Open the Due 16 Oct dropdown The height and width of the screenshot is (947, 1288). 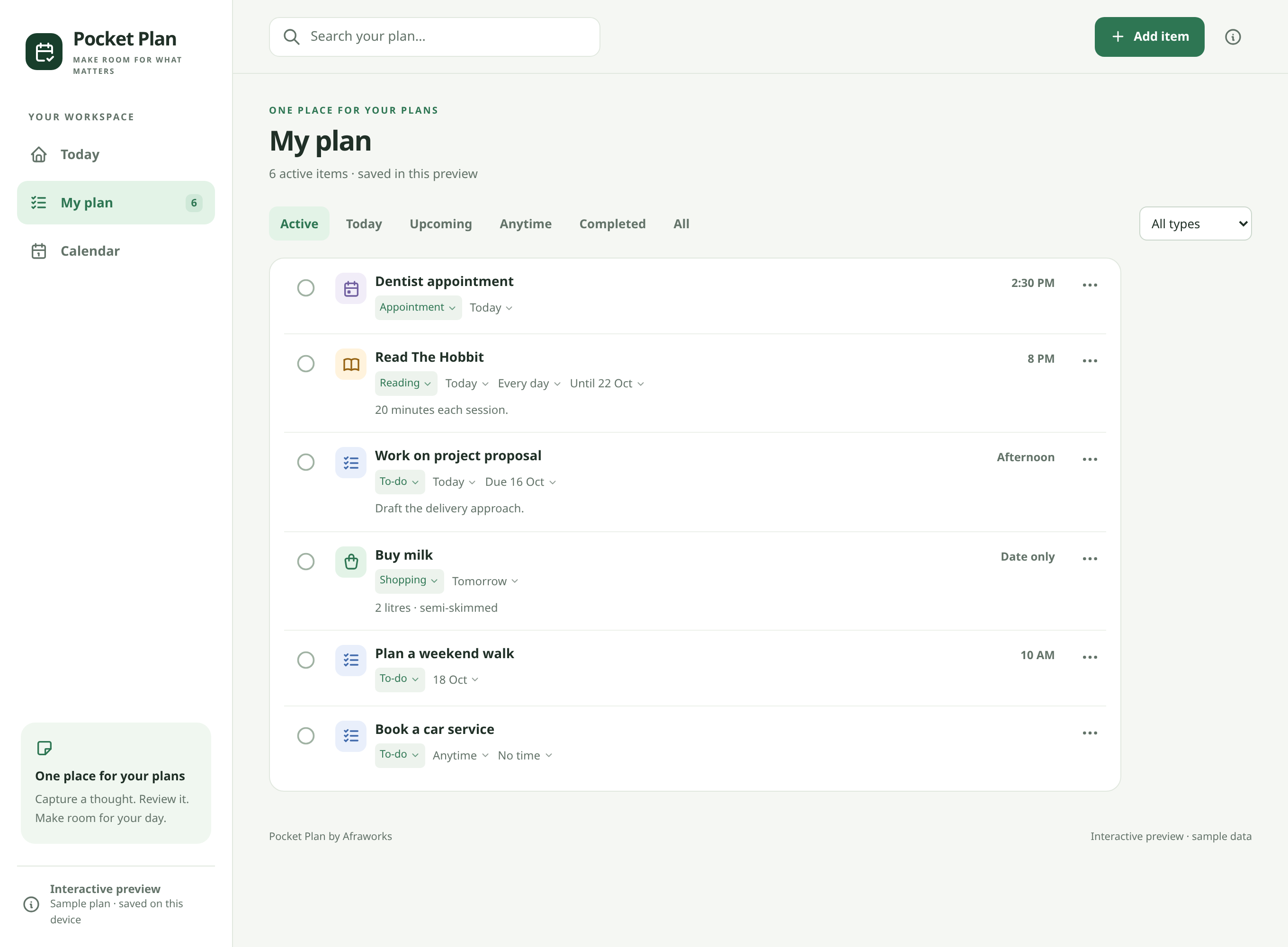(x=520, y=482)
